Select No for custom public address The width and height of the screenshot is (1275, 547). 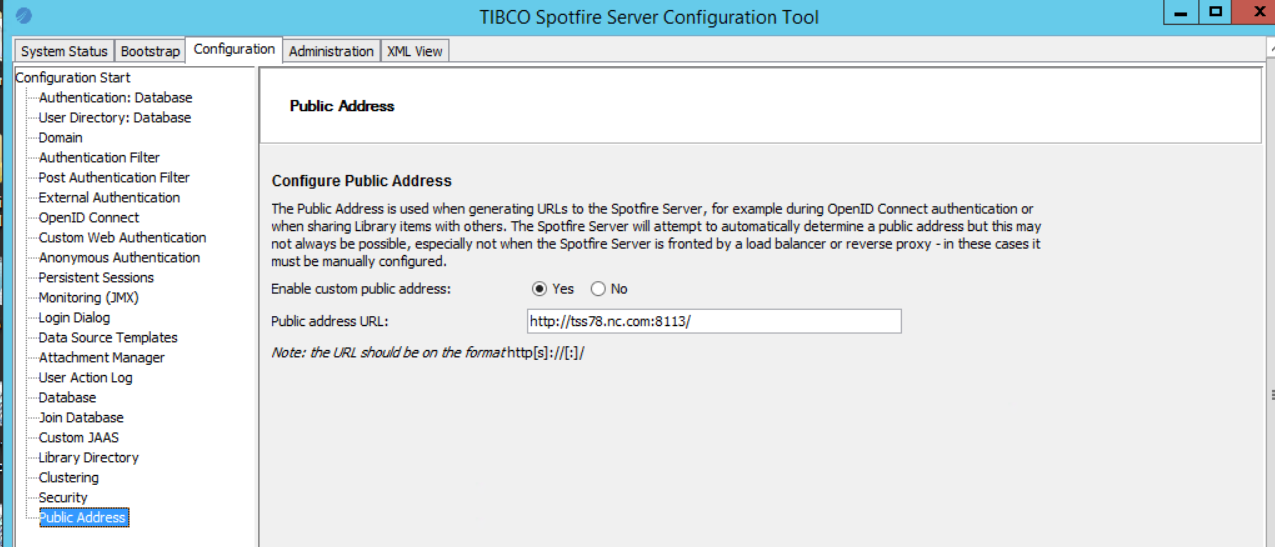coord(598,289)
